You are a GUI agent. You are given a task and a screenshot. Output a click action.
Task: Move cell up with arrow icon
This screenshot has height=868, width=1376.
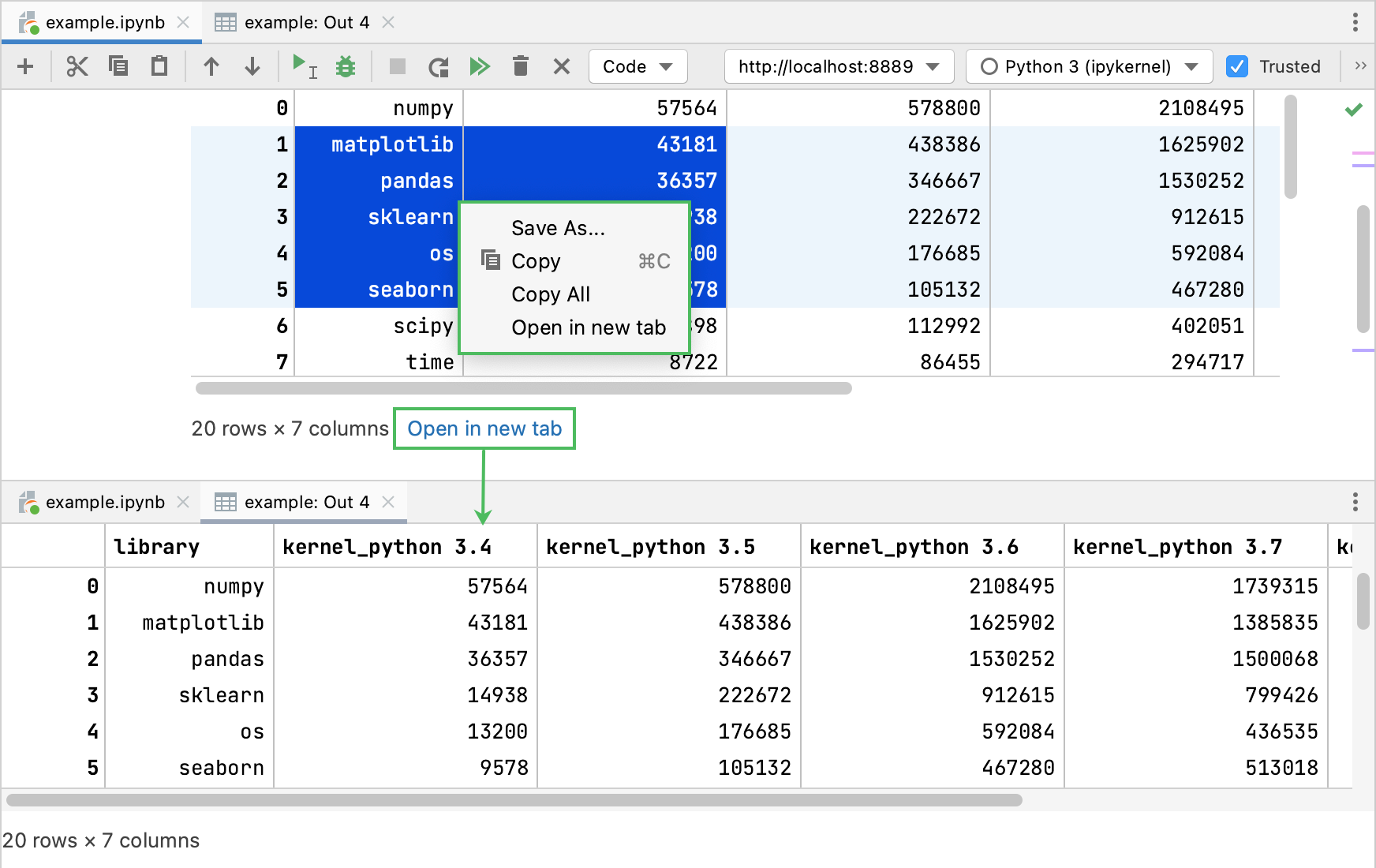211,66
